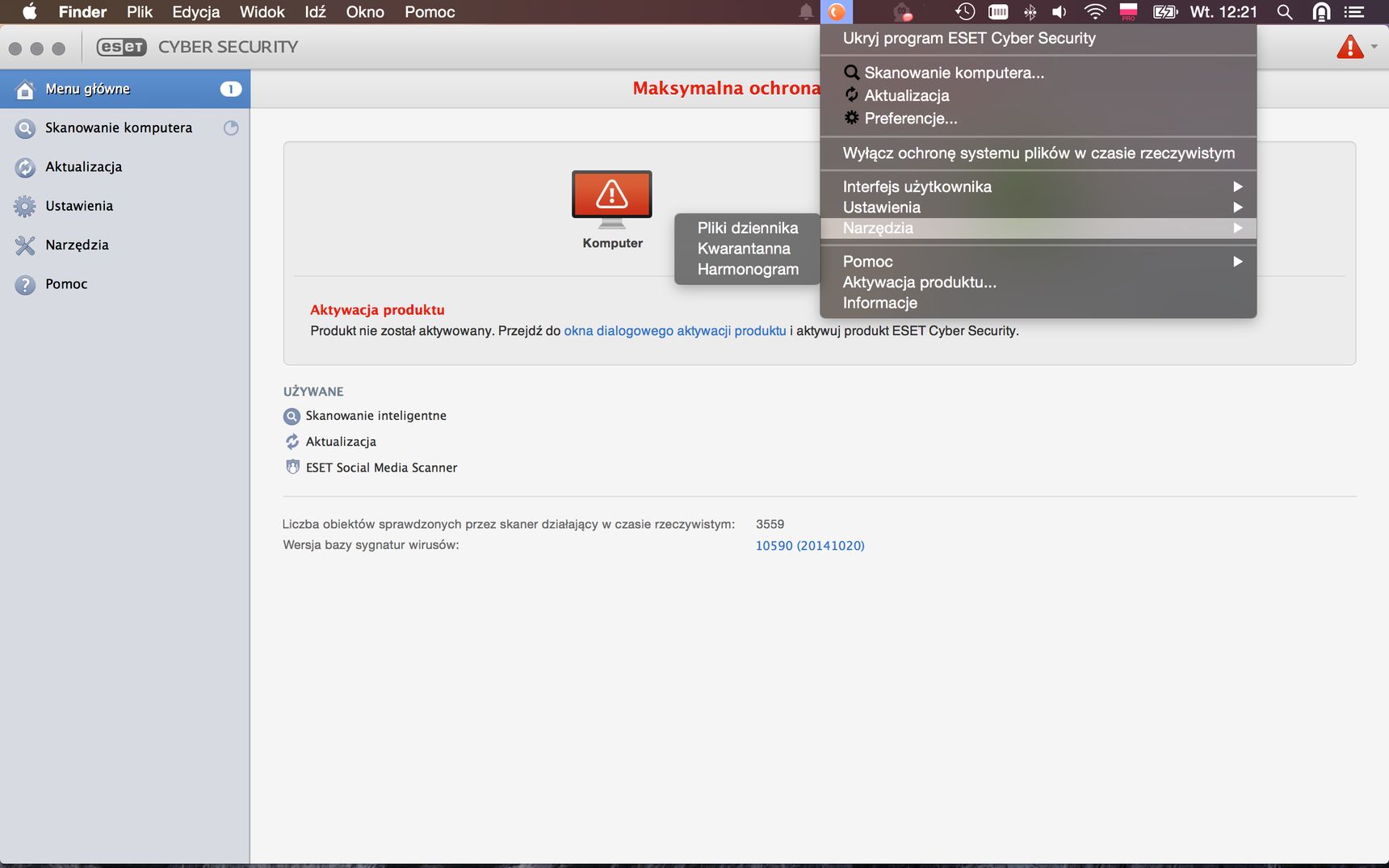Open Pliki dziennika from the submenu
Screen dimensions: 1389x868
click(x=748, y=228)
